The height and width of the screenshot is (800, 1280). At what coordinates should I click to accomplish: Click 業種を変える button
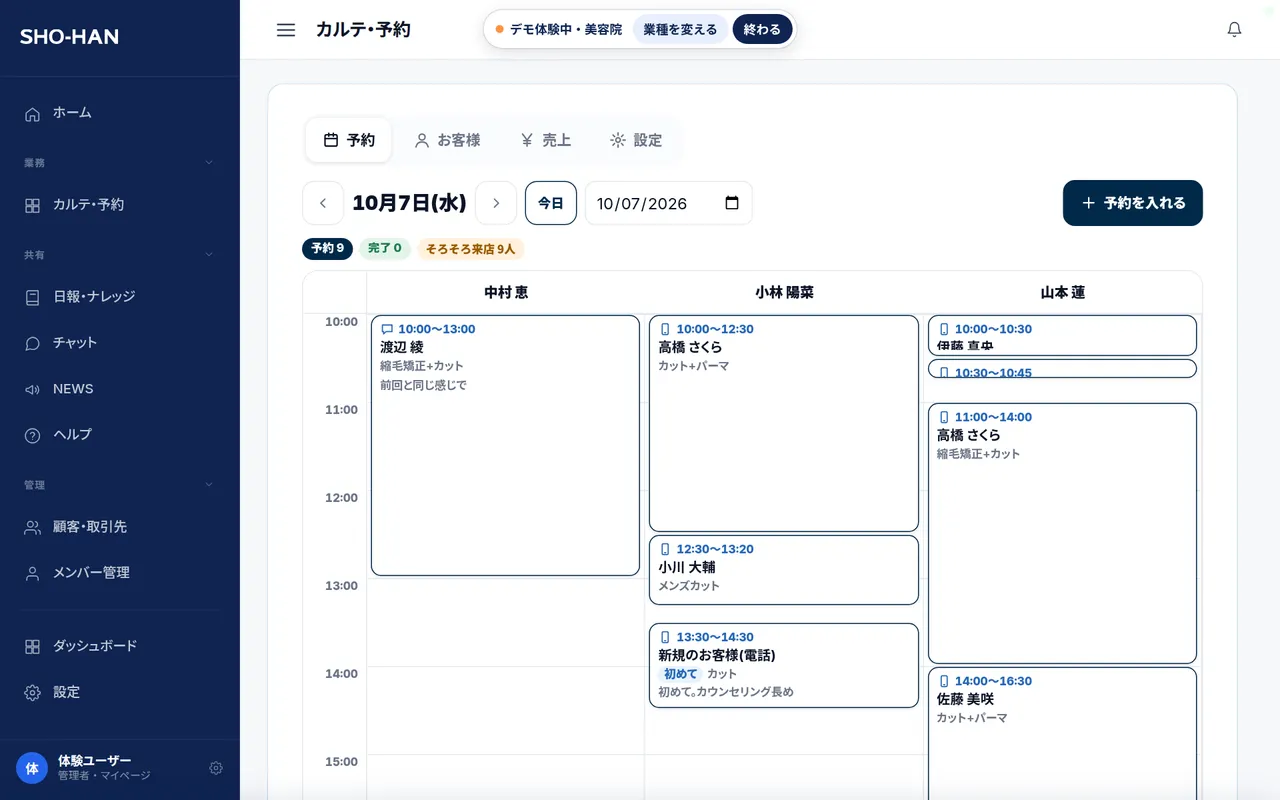(680, 29)
